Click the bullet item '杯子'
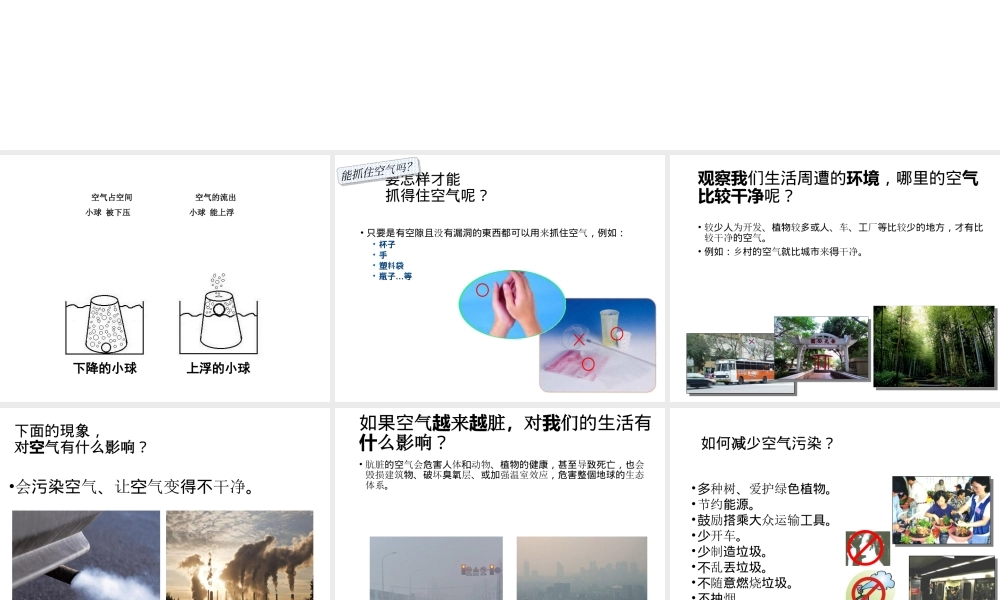Screen dimensions: 1000x600 pos(387,244)
